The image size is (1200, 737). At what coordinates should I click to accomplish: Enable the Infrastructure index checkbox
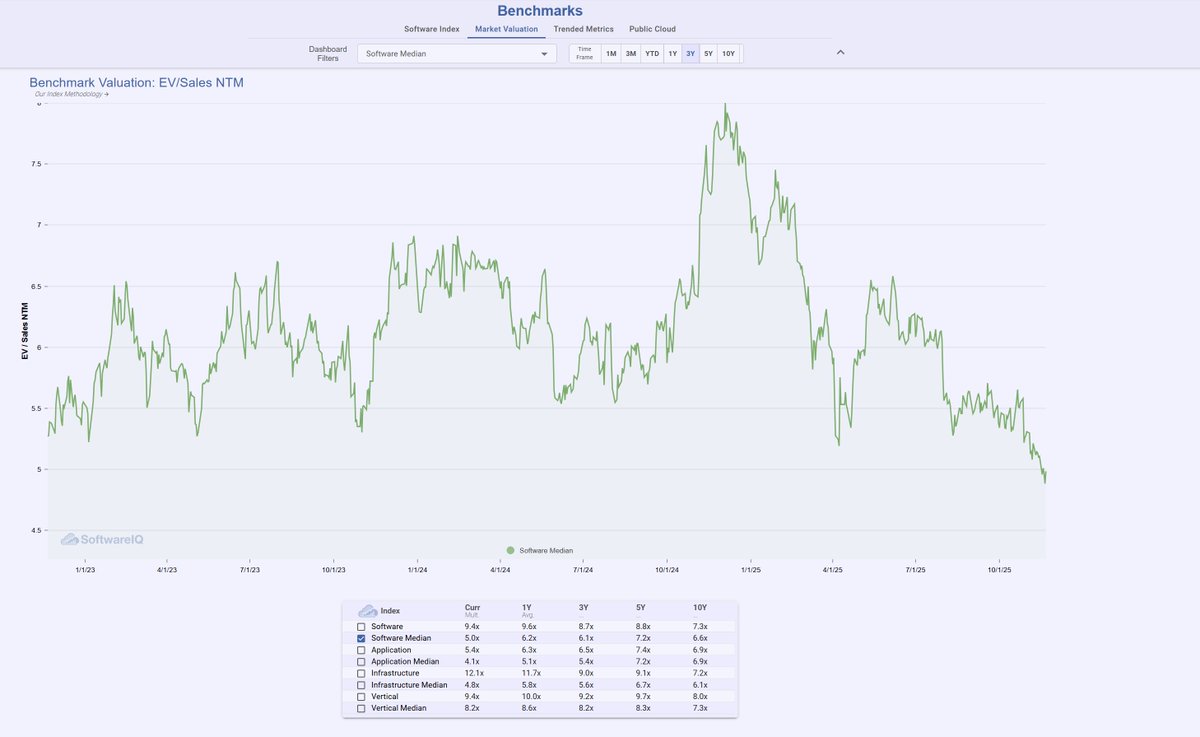click(x=360, y=673)
